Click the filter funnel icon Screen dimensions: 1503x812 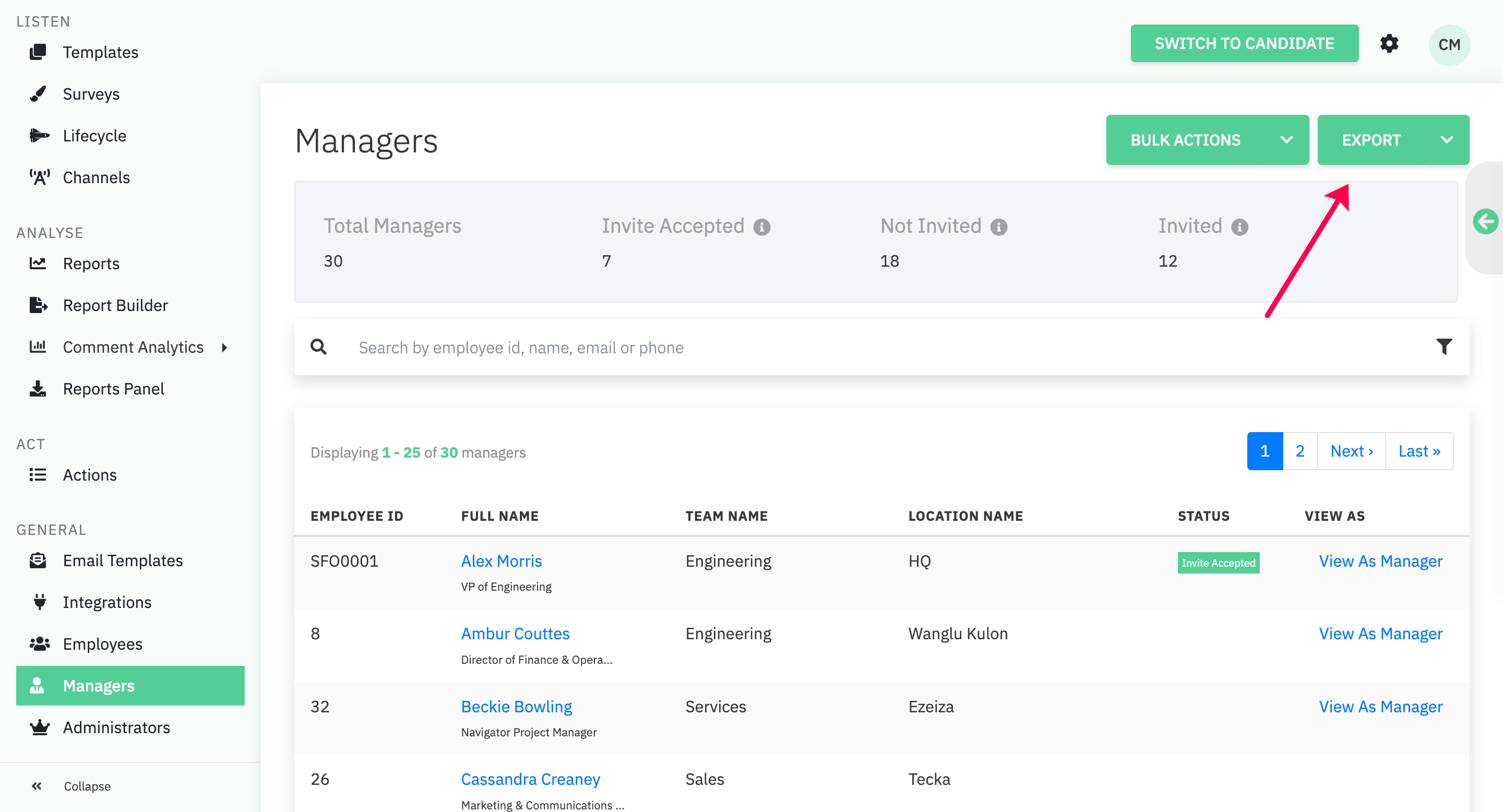[1444, 347]
